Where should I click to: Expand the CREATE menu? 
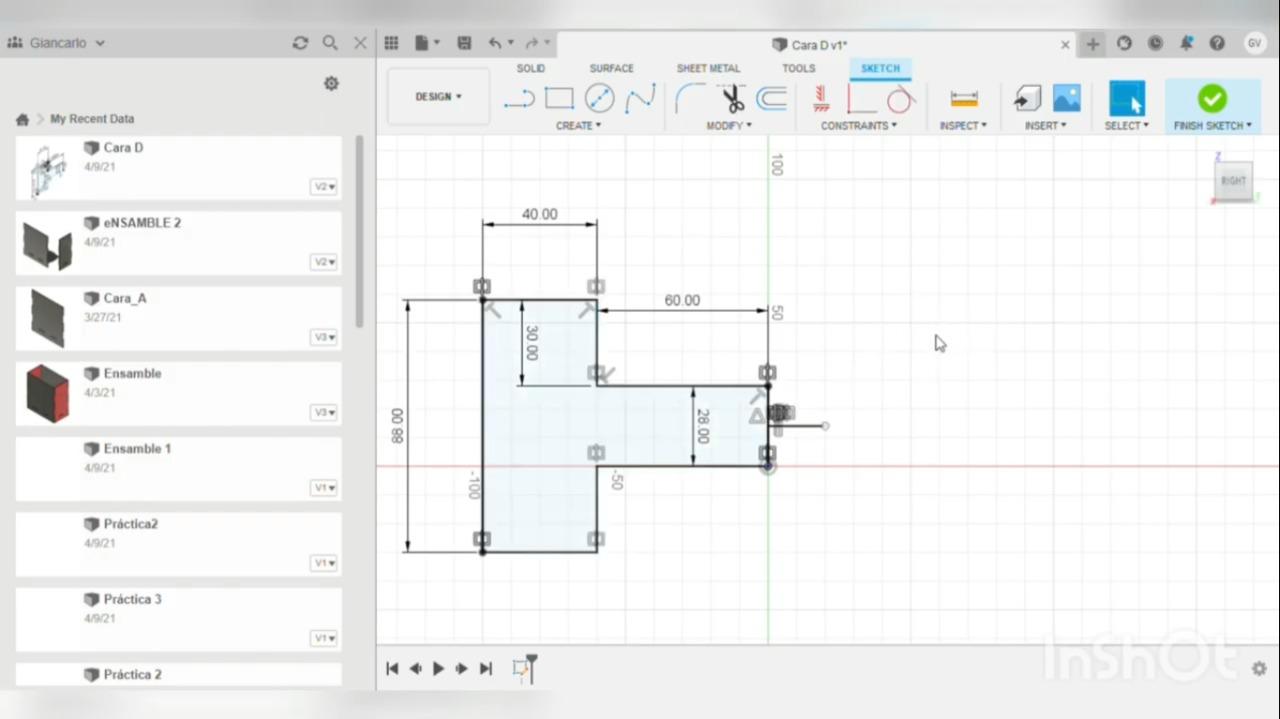[579, 126]
